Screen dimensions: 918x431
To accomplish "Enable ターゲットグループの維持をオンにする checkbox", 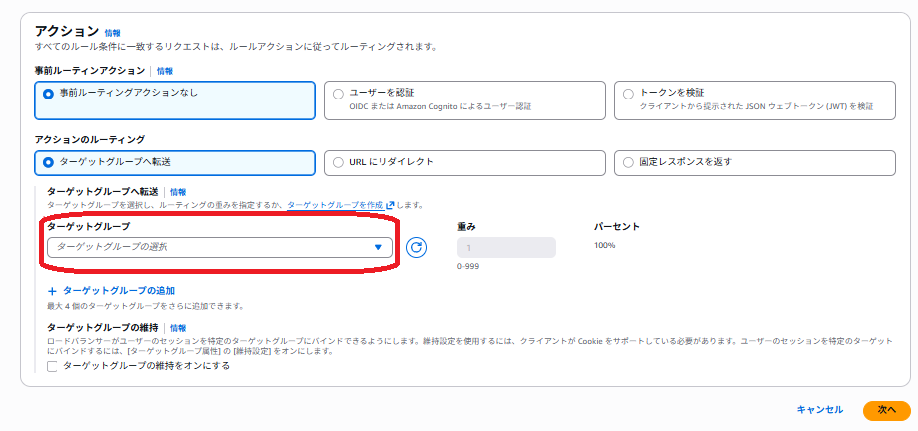I will (52, 367).
